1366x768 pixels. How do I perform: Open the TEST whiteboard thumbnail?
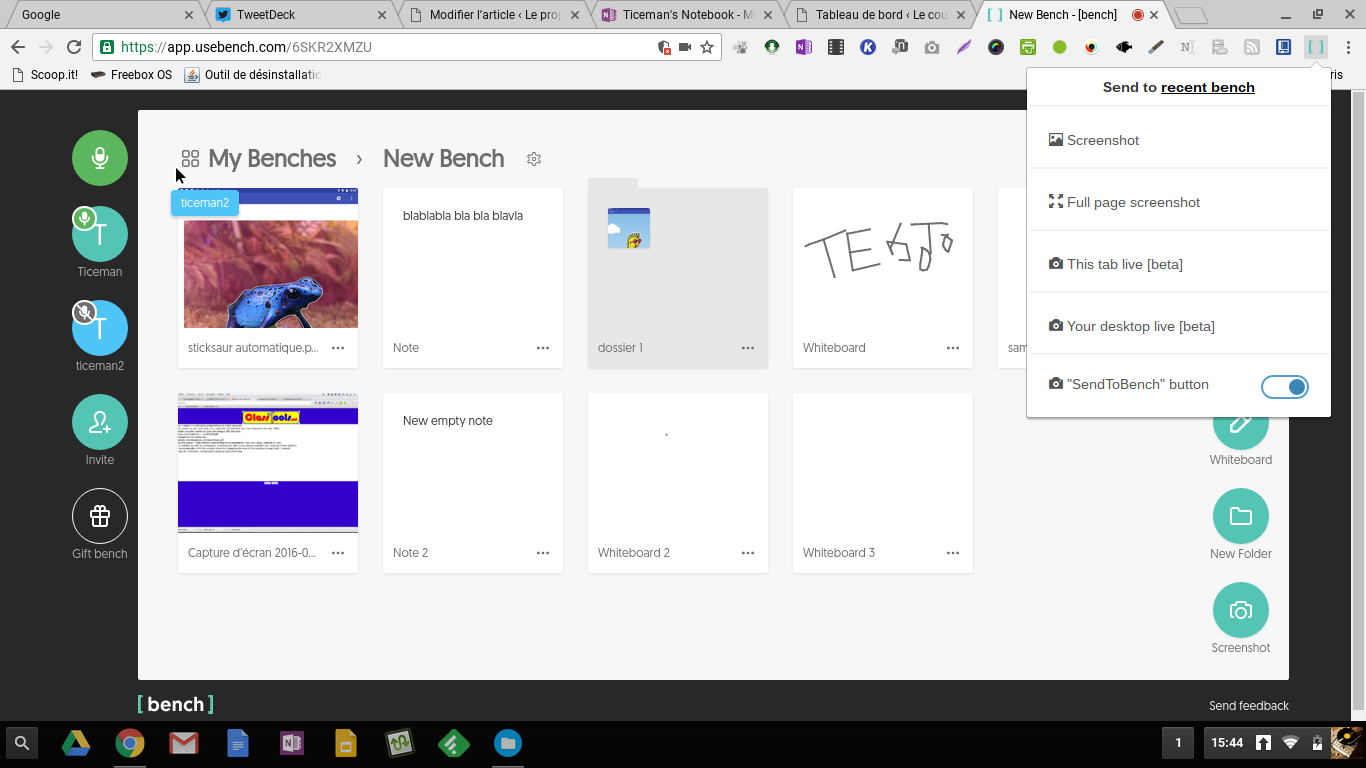click(x=883, y=258)
